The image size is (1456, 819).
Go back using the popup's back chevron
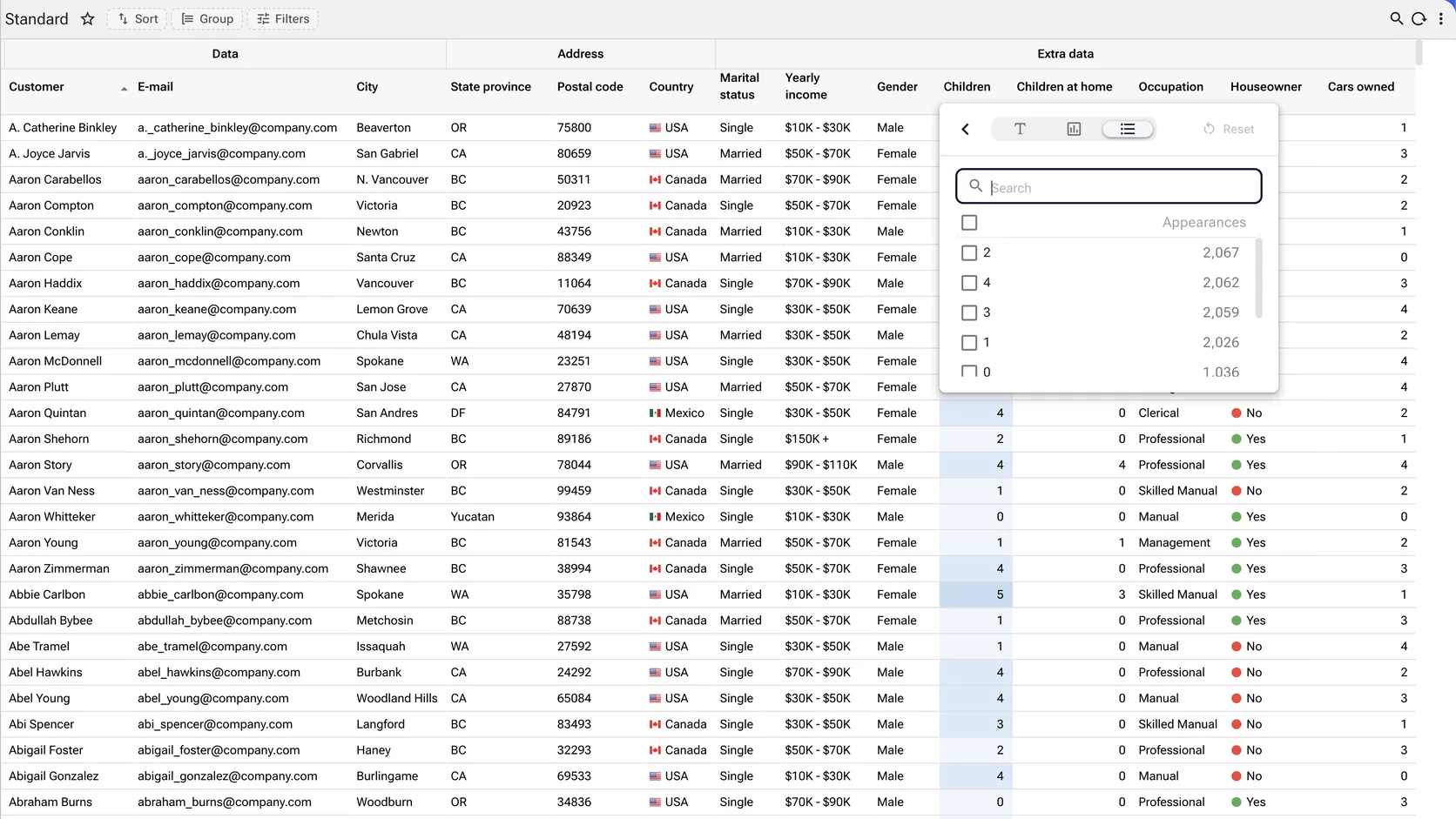[965, 129]
